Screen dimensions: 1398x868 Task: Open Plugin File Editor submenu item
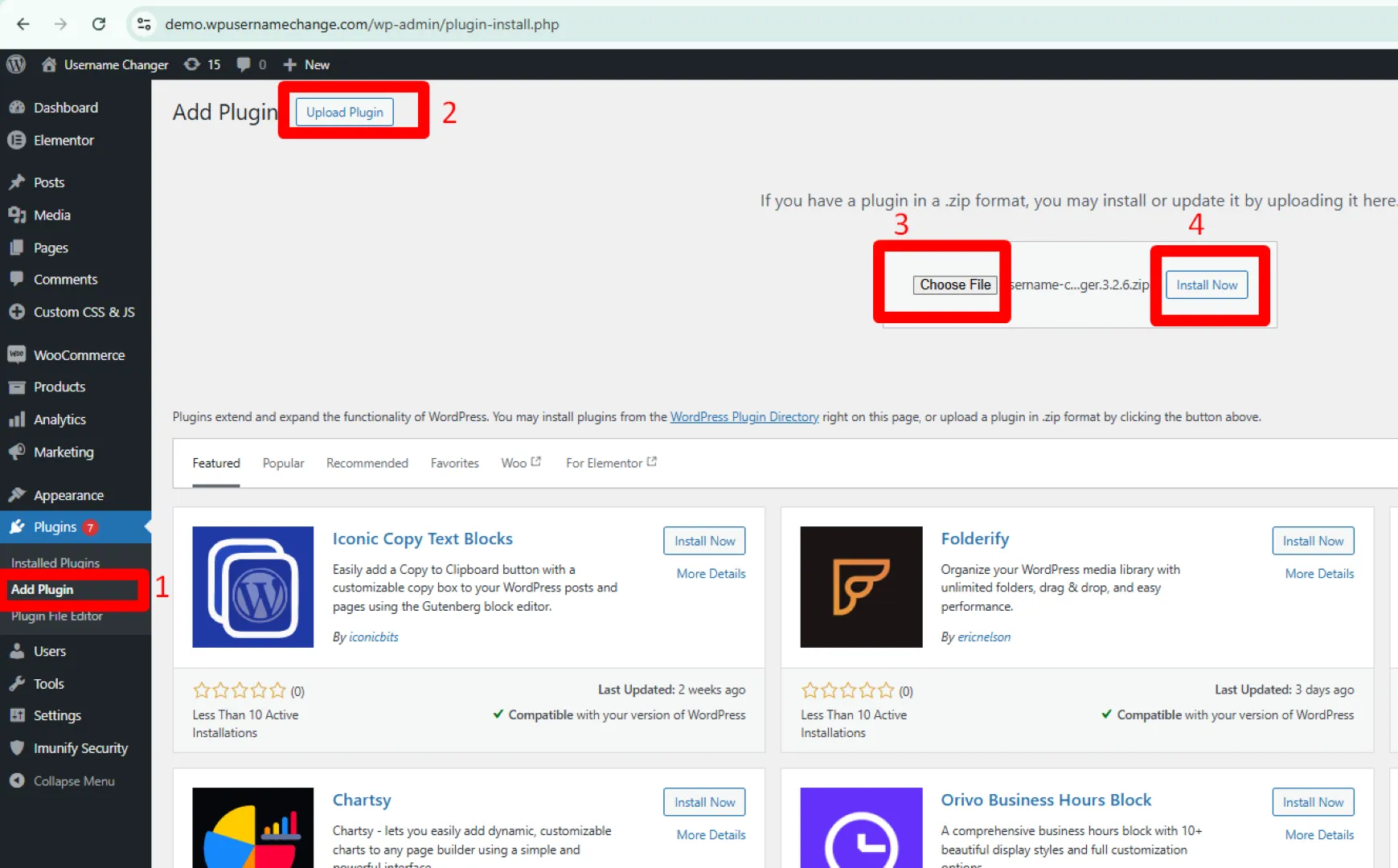coord(57,616)
